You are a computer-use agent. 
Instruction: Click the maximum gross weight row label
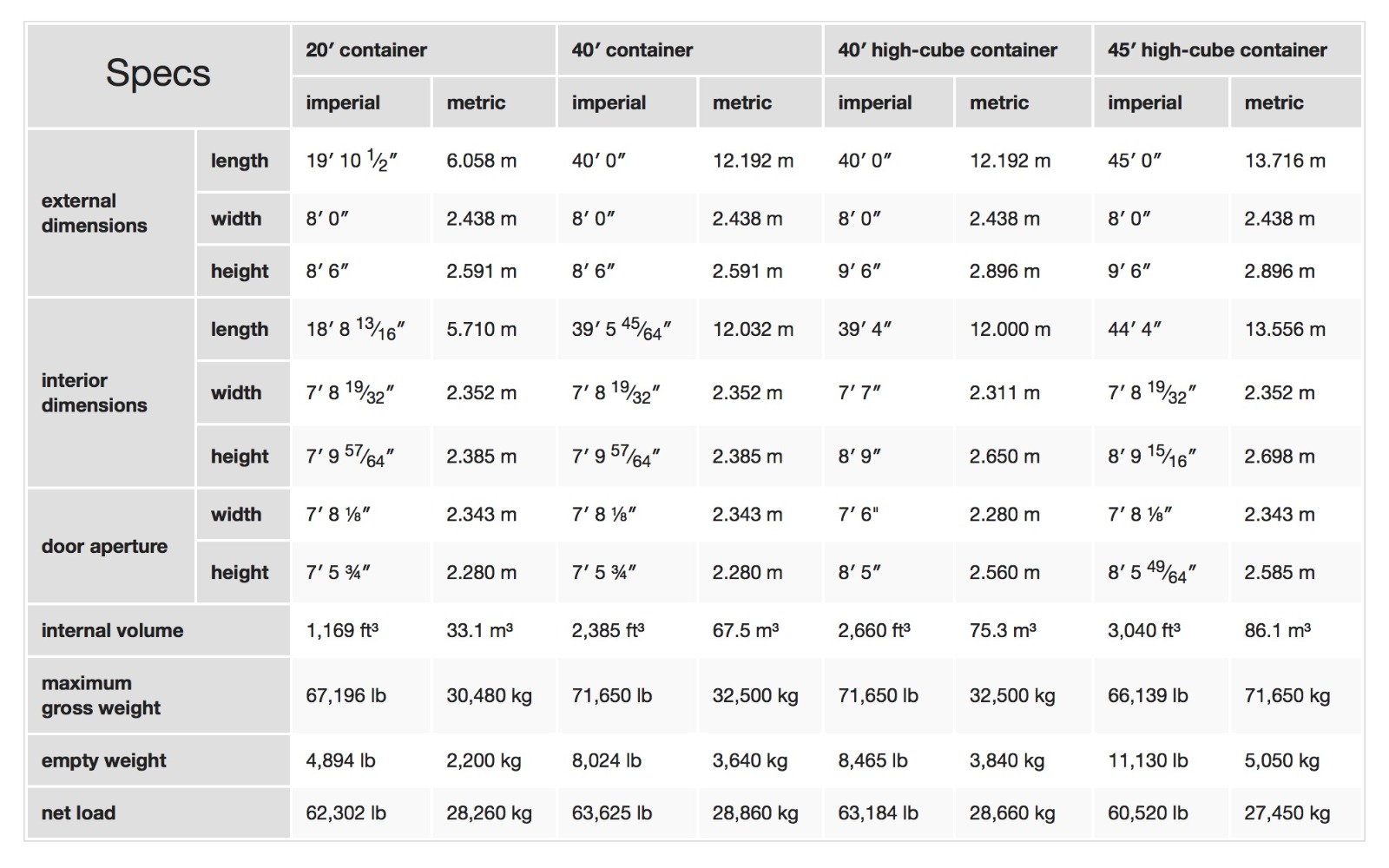point(101,695)
